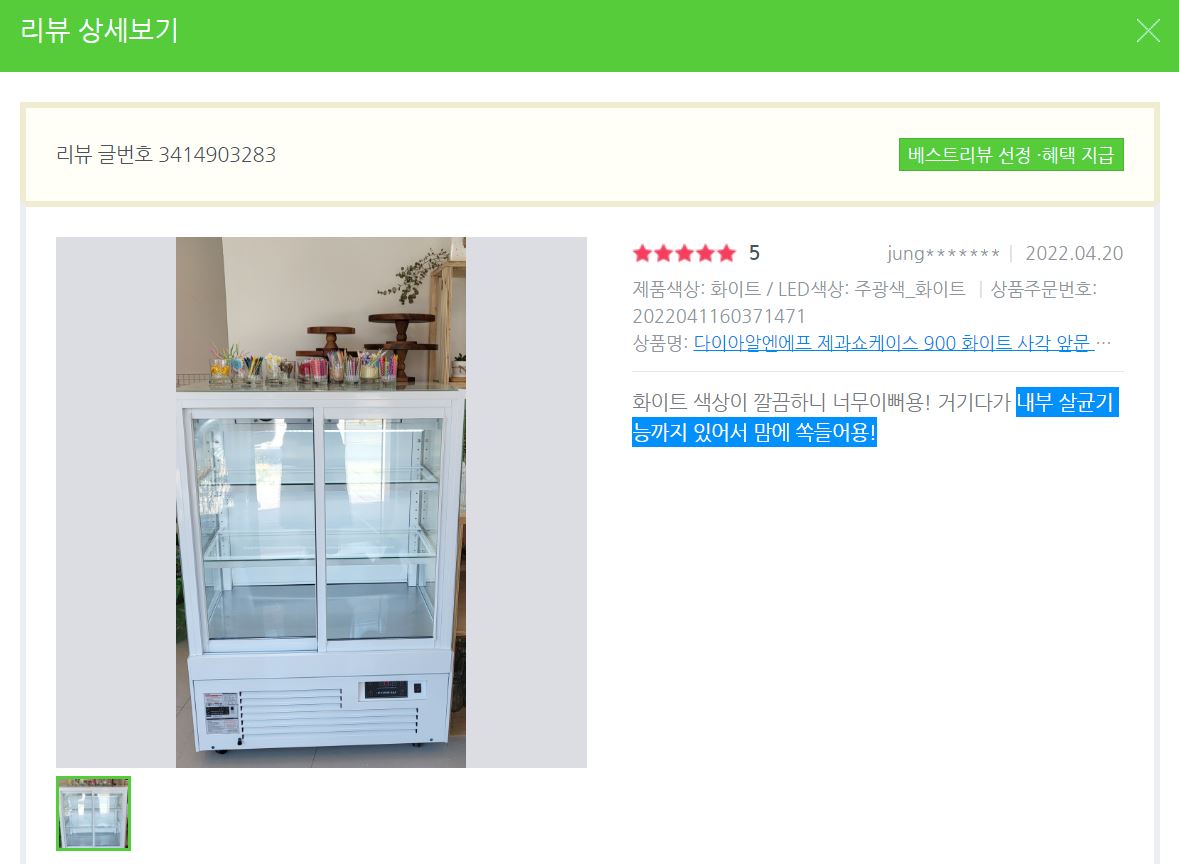Click the highlighted text 내부 살균기
This screenshot has height=864, width=1179.
tap(1066, 402)
